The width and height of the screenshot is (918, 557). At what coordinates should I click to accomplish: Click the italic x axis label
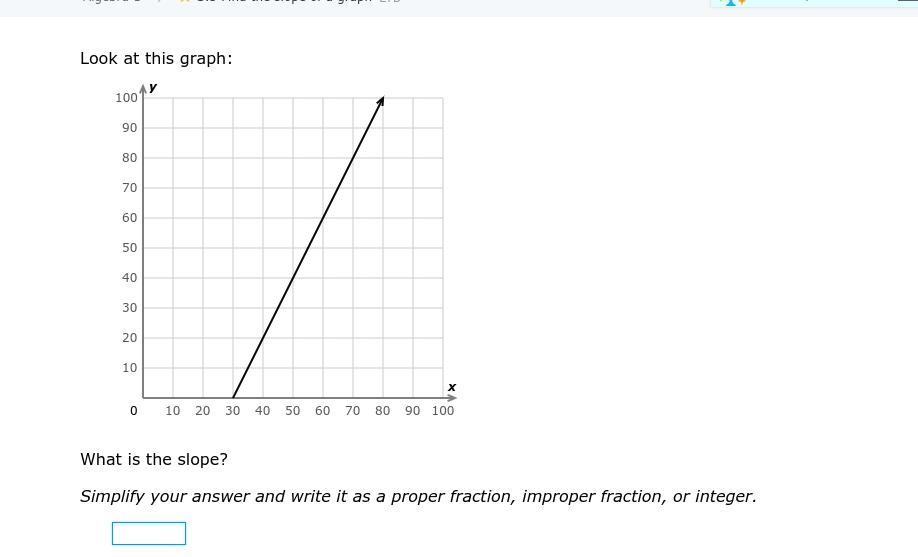[x=452, y=387]
